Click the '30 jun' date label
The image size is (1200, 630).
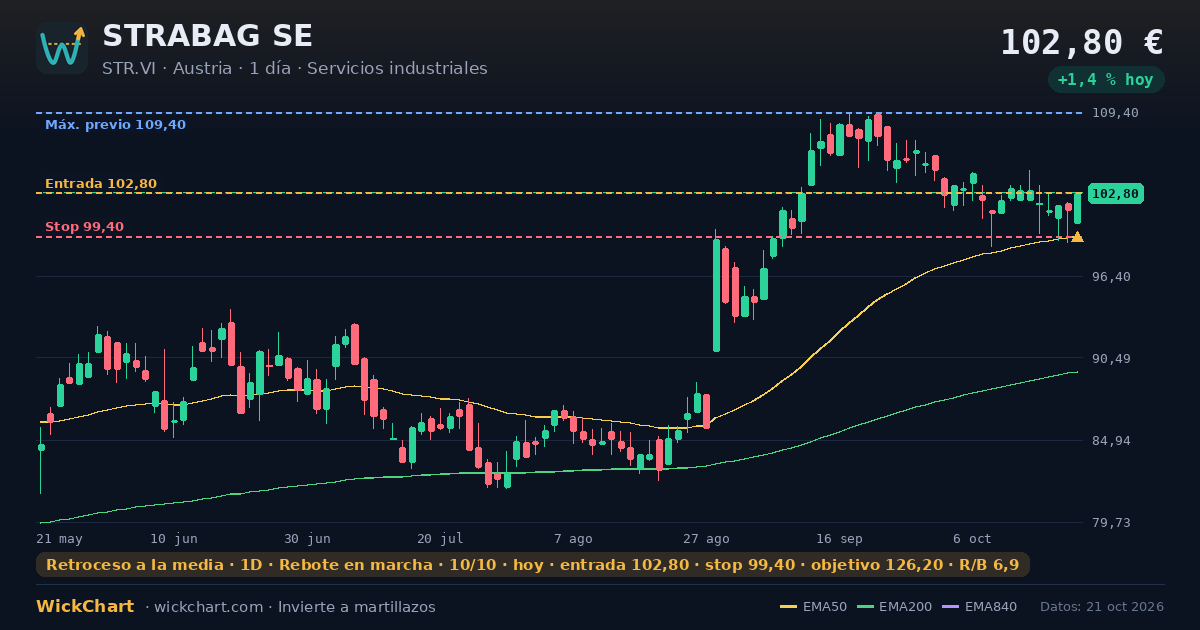[307, 539]
